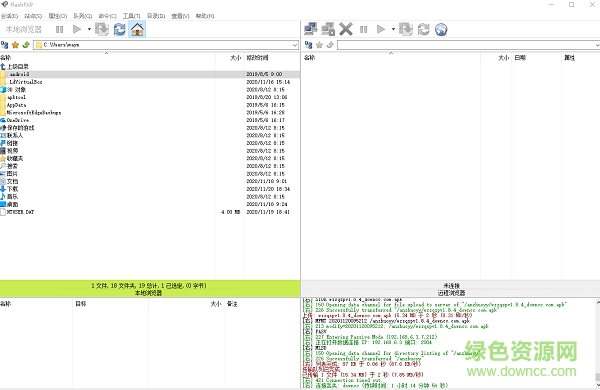Click the remote pane pause icon
The height and width of the screenshot is (390, 600).
coord(364,29)
